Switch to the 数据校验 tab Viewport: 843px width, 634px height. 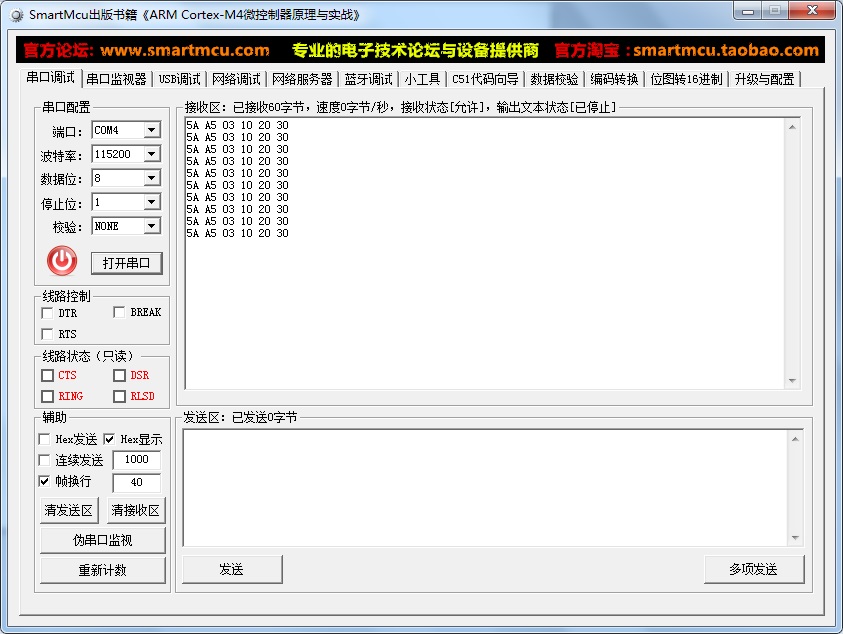click(x=554, y=80)
